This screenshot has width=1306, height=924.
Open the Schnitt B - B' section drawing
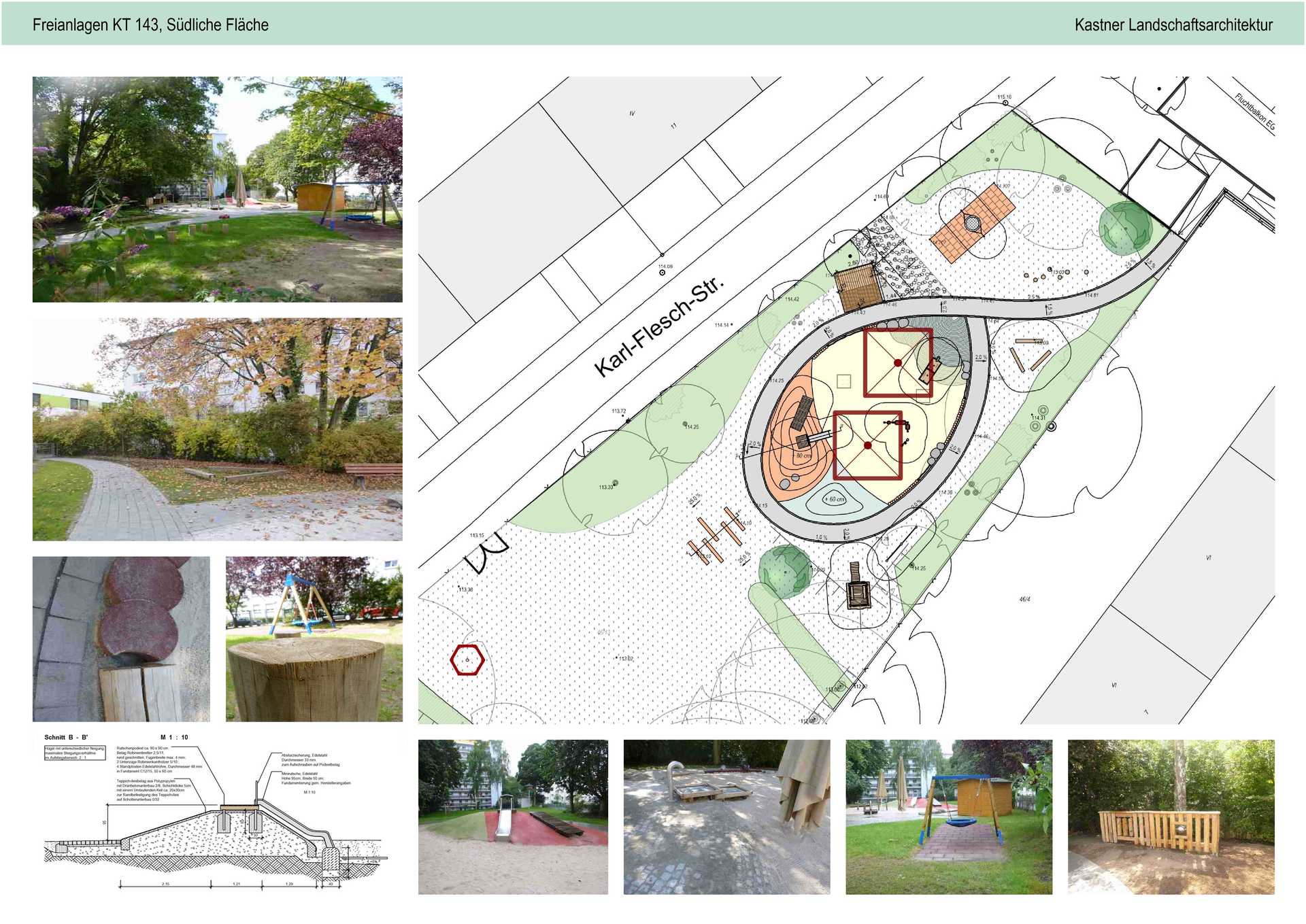pyautogui.click(x=214, y=811)
